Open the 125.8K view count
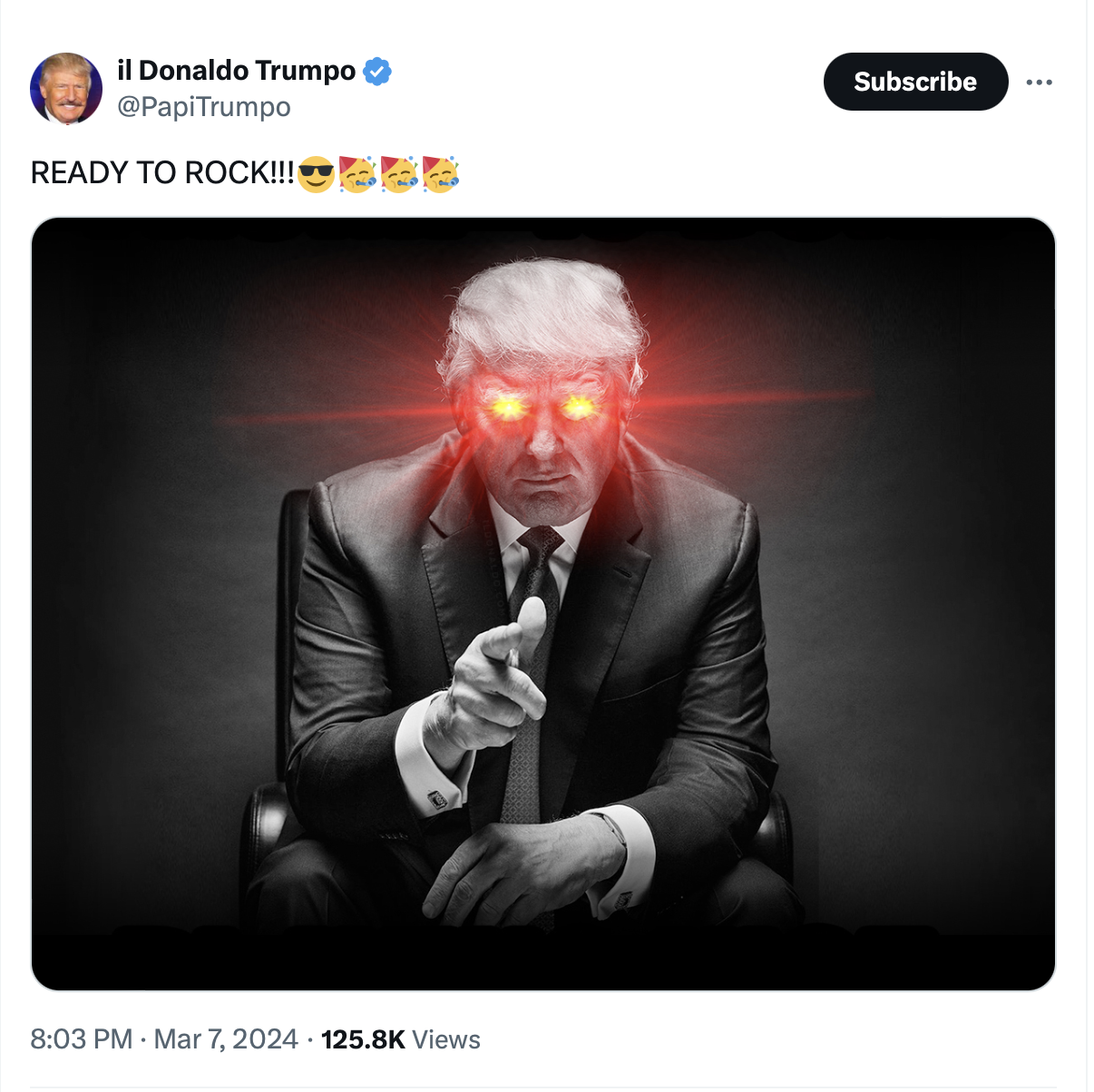Screen dimensions: 1094x1092 [363, 1039]
